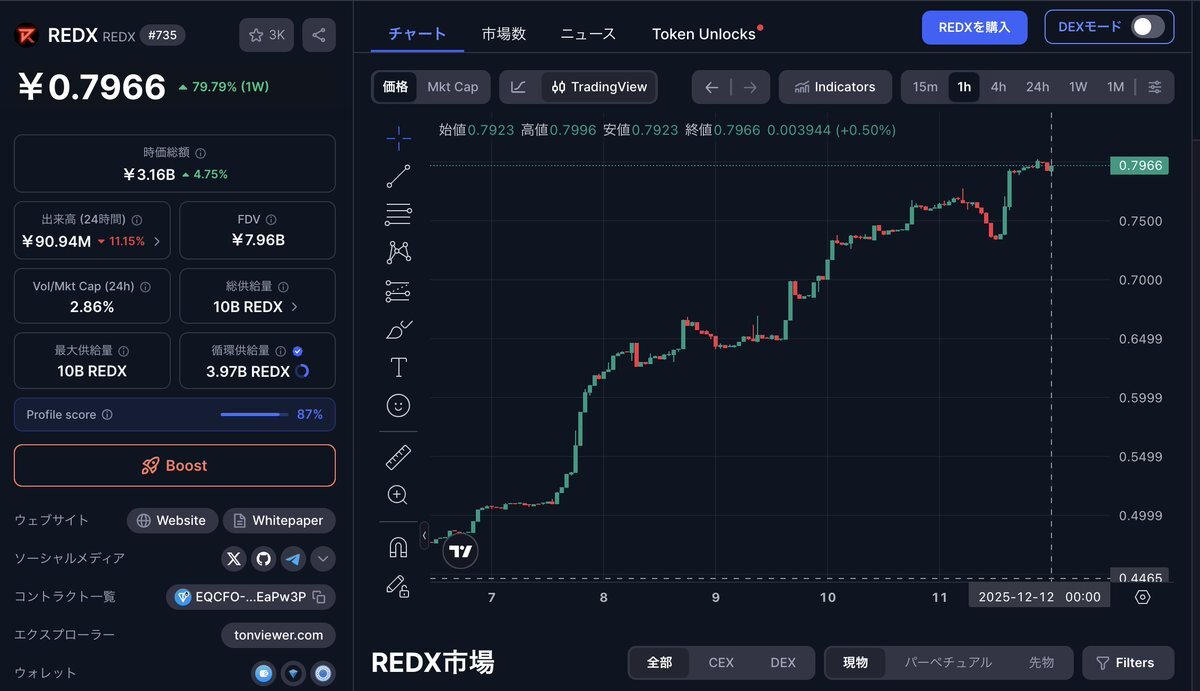Click the #735 rank badge
1200x691 pixels.
click(x=160, y=35)
